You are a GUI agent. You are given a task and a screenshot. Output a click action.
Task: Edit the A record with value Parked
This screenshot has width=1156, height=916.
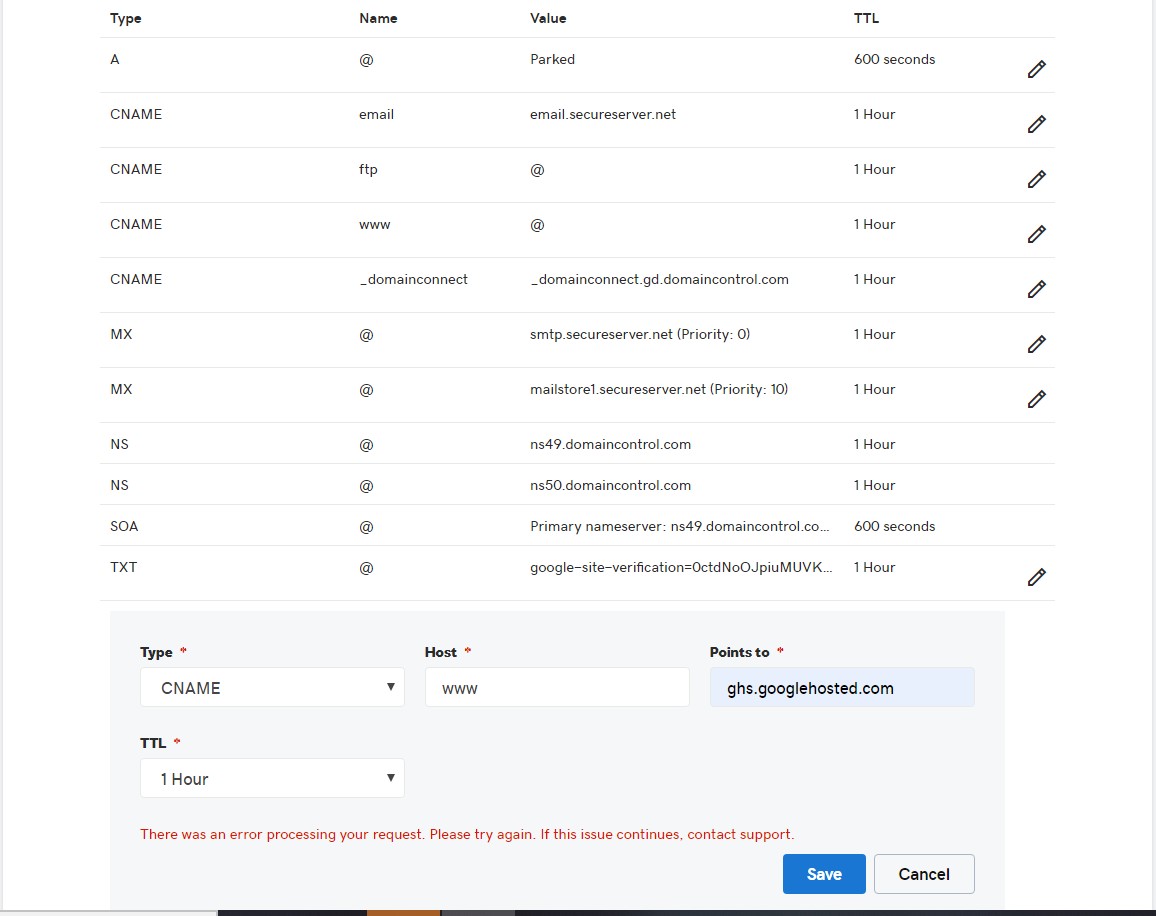pos(1037,69)
